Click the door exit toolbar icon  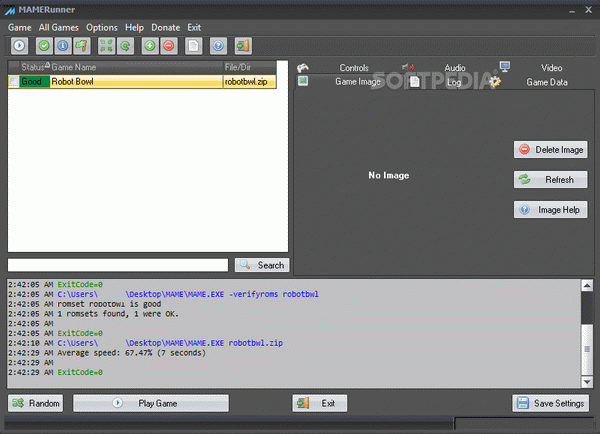[x=243, y=46]
